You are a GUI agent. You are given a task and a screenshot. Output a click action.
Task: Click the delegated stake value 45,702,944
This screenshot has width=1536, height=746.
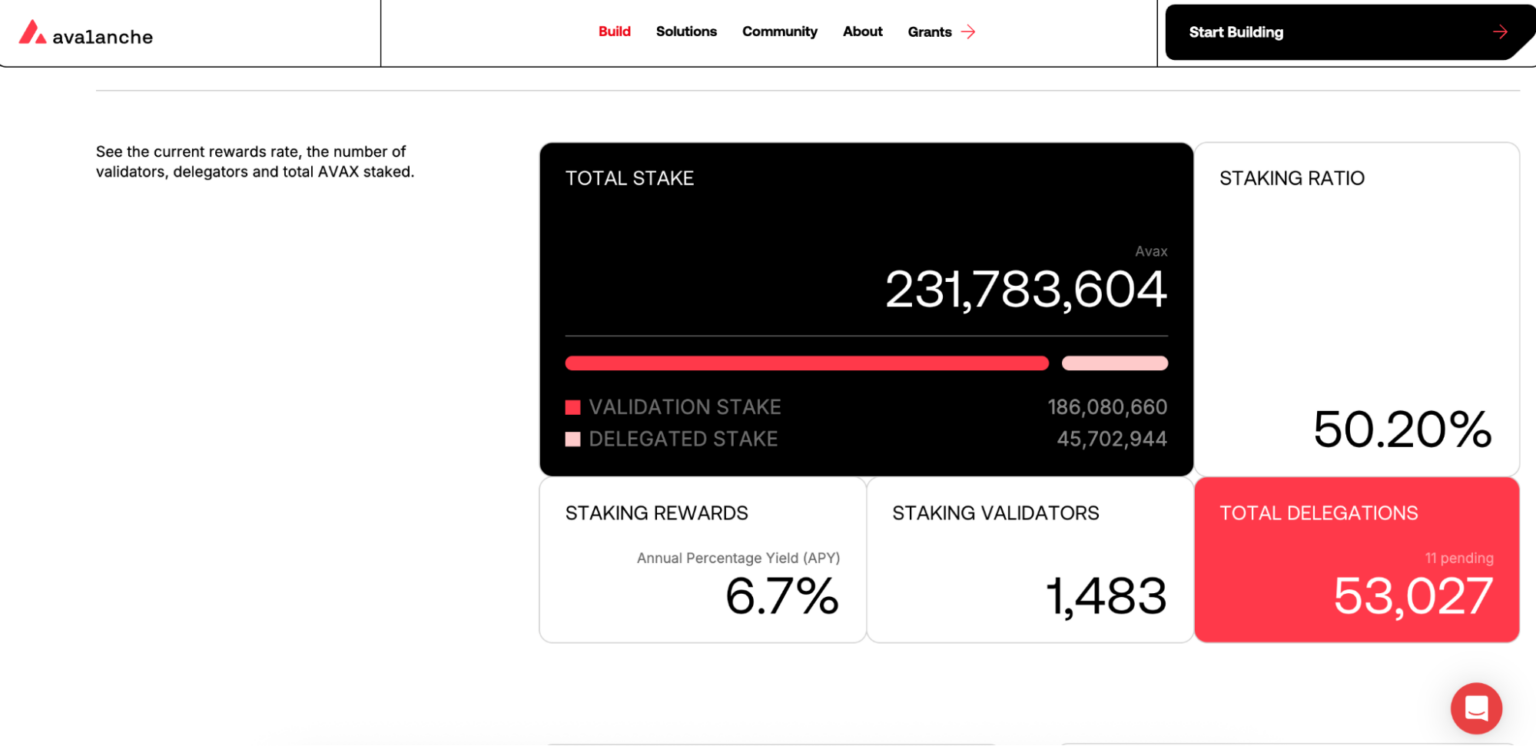click(x=1112, y=439)
